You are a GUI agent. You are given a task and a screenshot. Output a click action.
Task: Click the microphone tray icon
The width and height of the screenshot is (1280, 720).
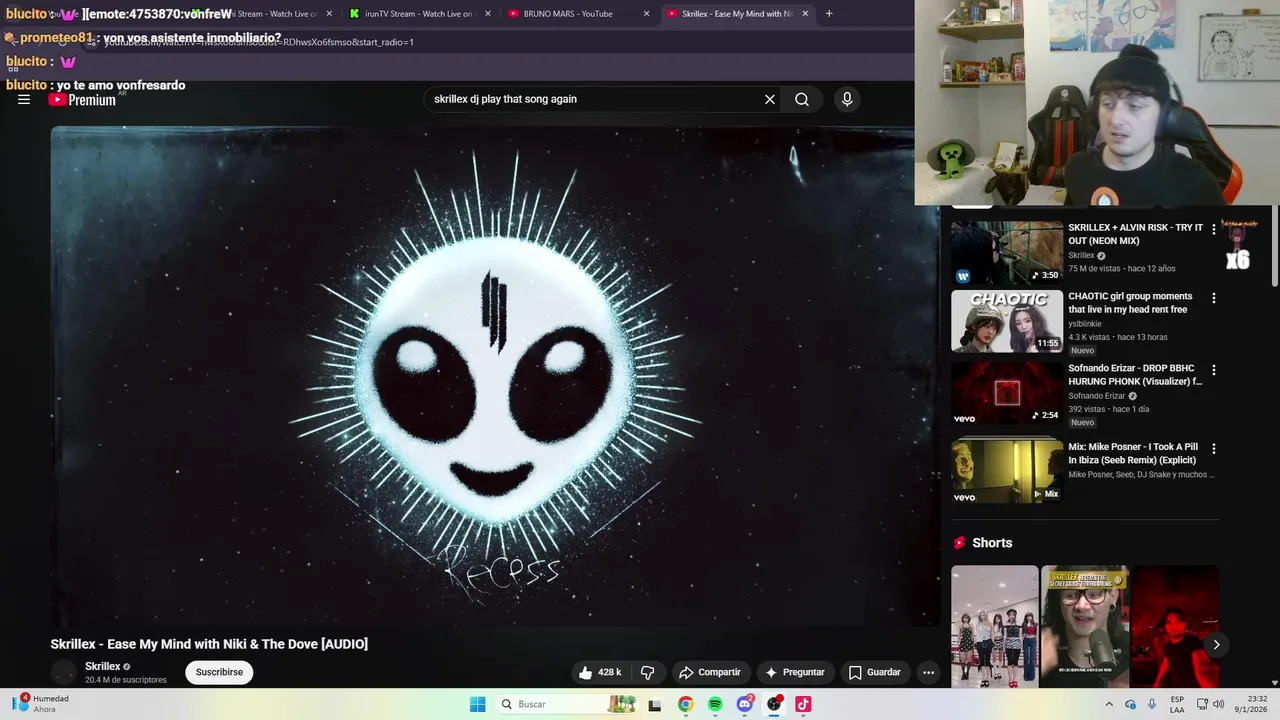coord(1152,704)
